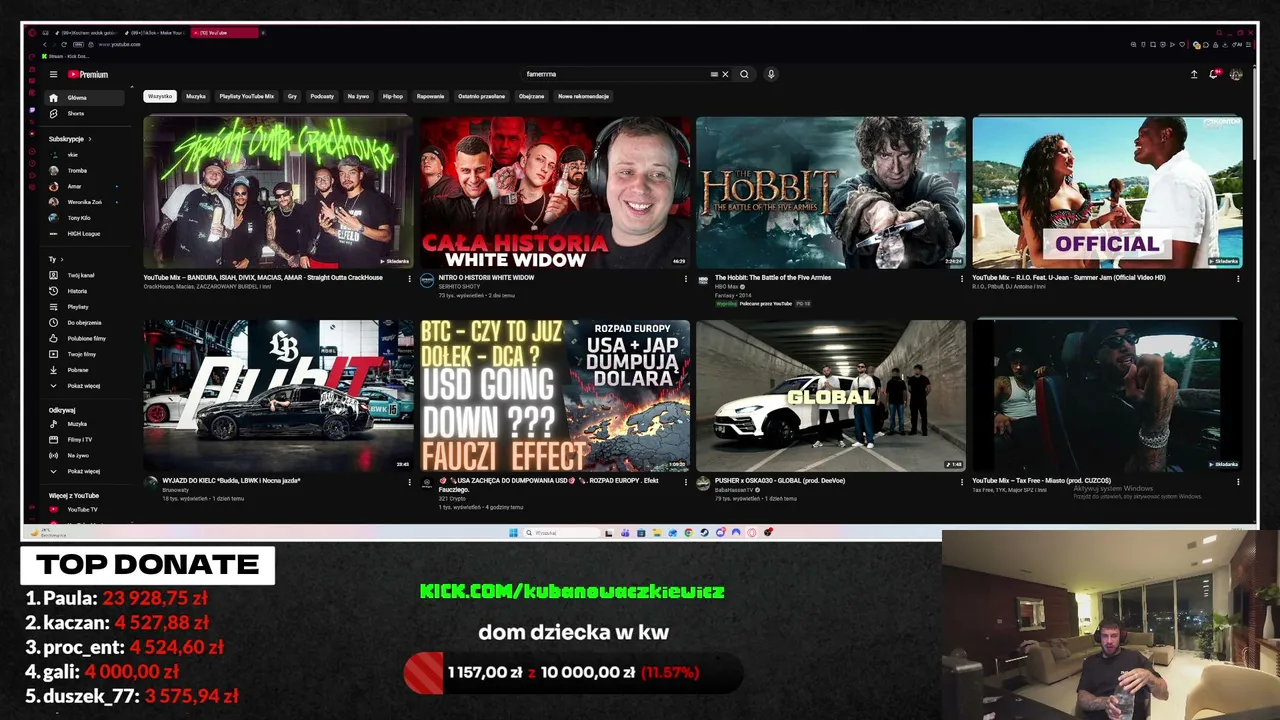This screenshot has width=1280, height=720.
Task: Open options menu for WYJAZD DO KIELC video
Action: pos(409,482)
